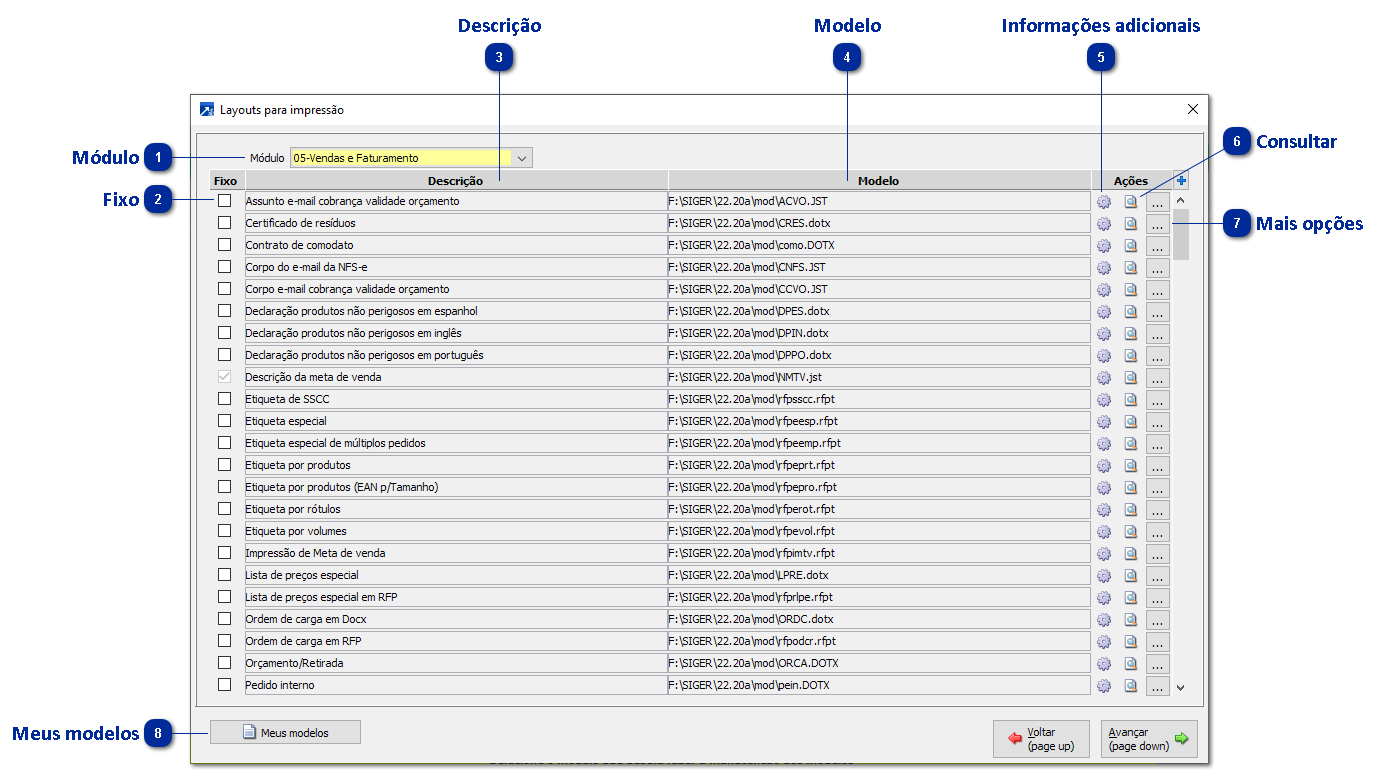This screenshot has height=780, width=1379.
Task: Click the Fixo column header
Action: pos(226,181)
